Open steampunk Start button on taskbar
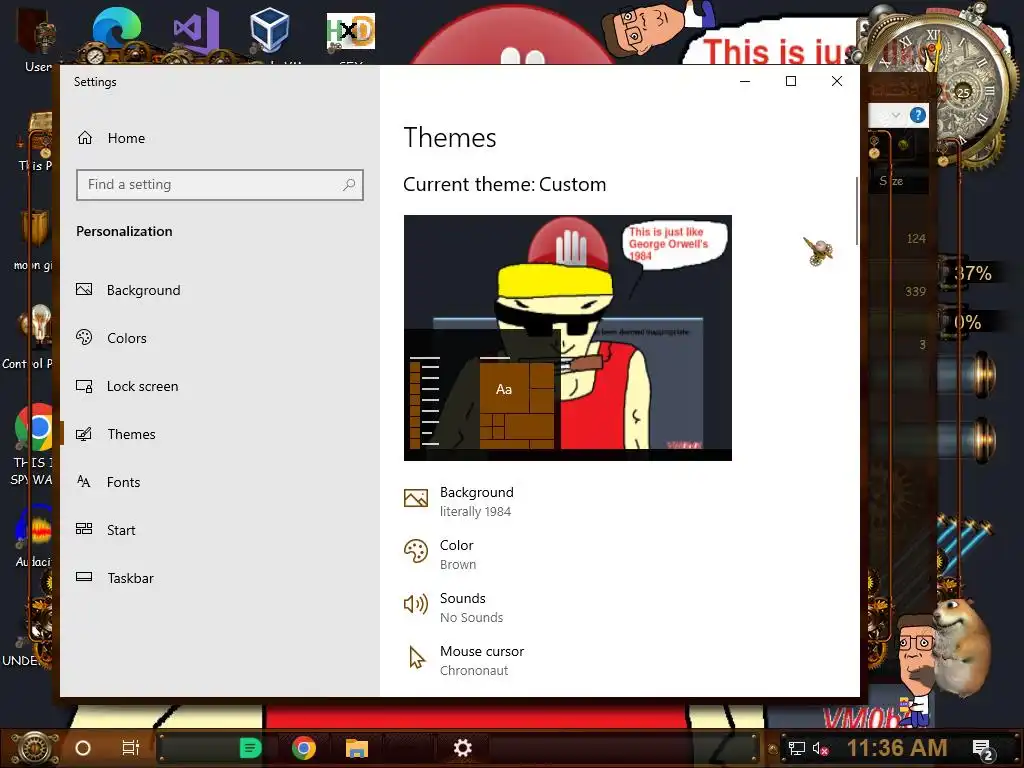Viewport: 1024px width, 768px height. point(34,748)
